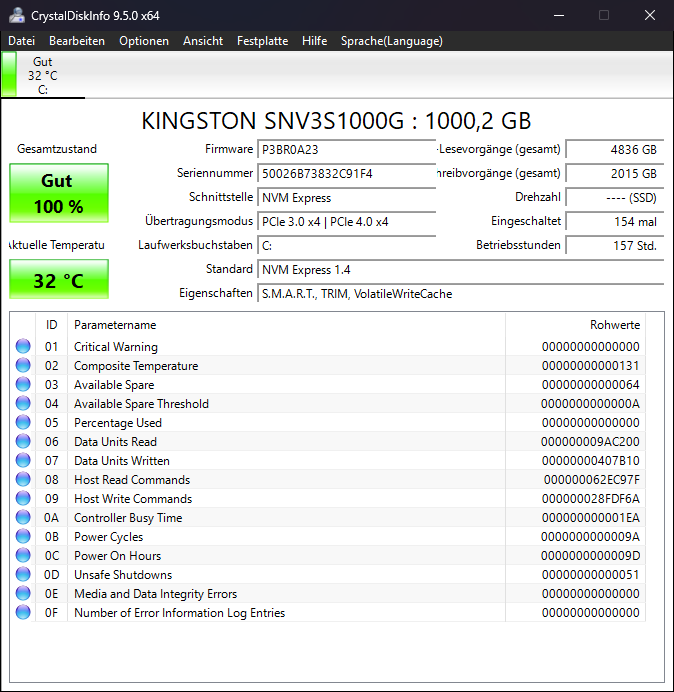The height and width of the screenshot is (692, 674).
Task: Select the drive C: tab (Gut 32 °C)
Action: coord(43,75)
